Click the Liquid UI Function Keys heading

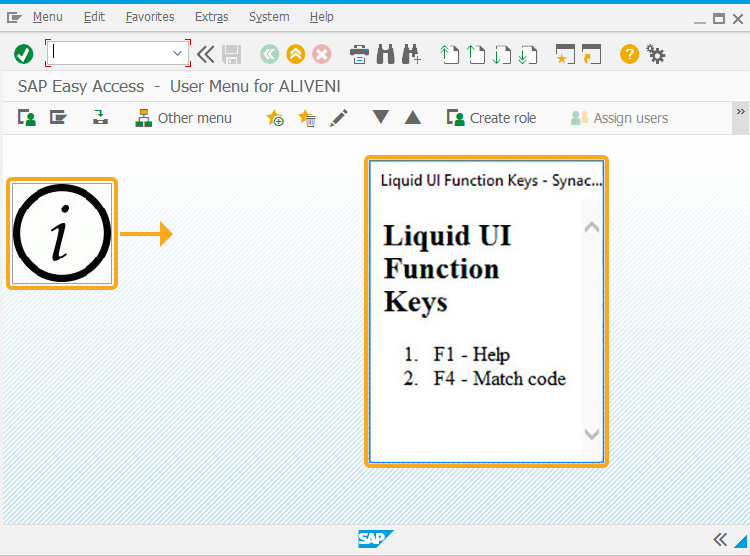click(447, 268)
